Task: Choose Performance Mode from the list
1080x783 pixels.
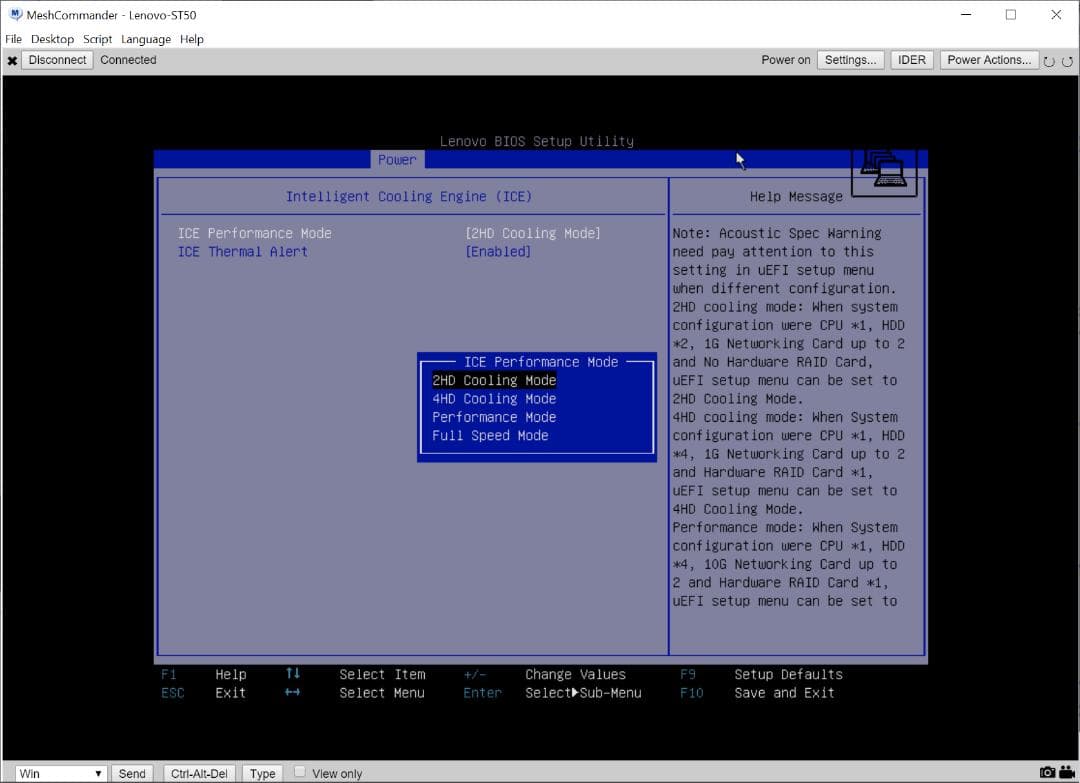Action: click(494, 417)
